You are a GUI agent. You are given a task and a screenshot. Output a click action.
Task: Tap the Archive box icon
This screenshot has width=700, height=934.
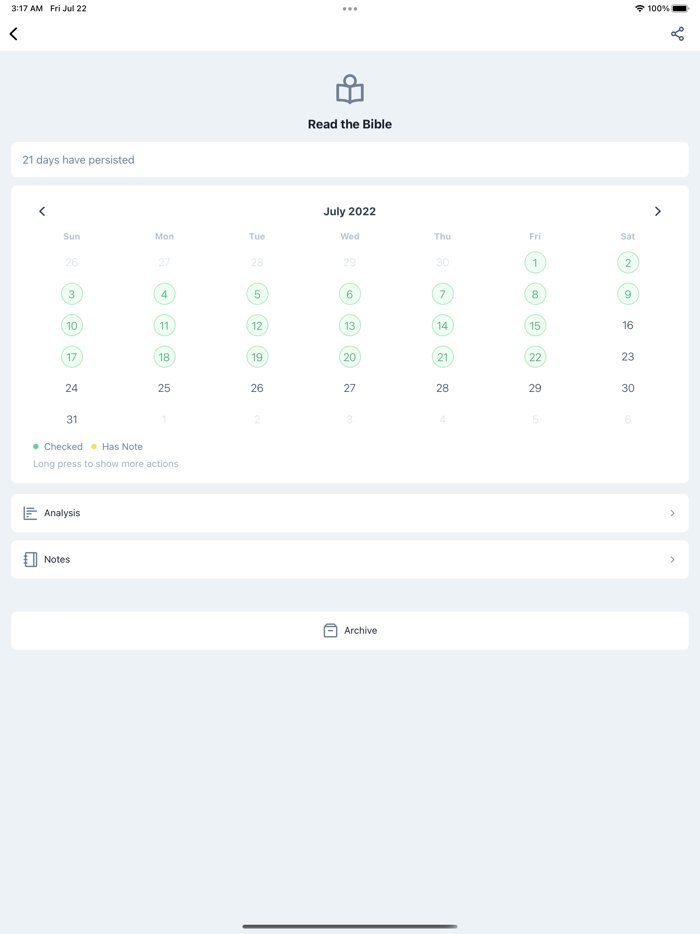(x=330, y=631)
